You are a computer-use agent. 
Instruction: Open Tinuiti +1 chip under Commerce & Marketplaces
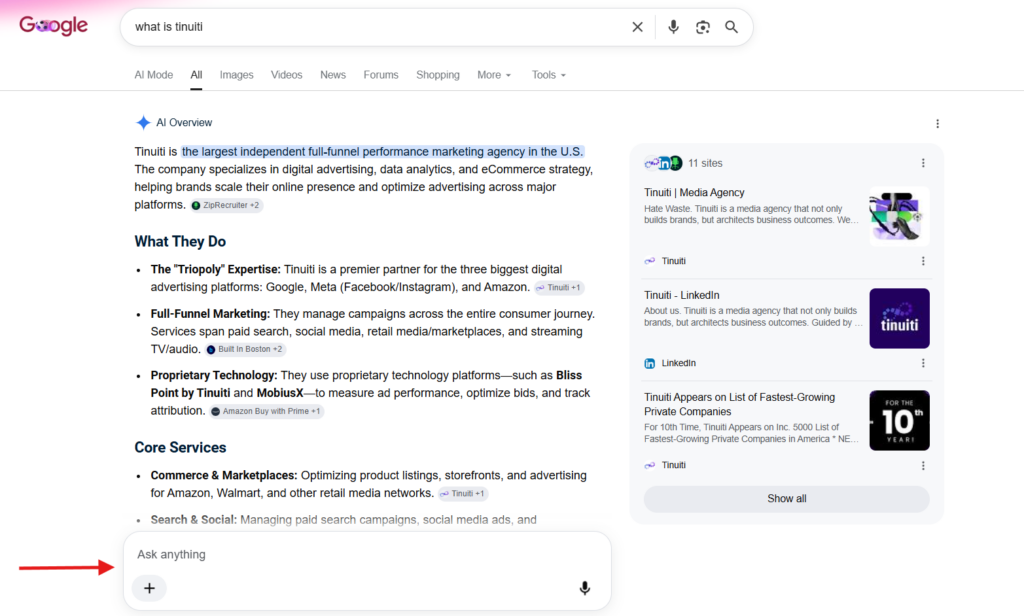pos(463,494)
